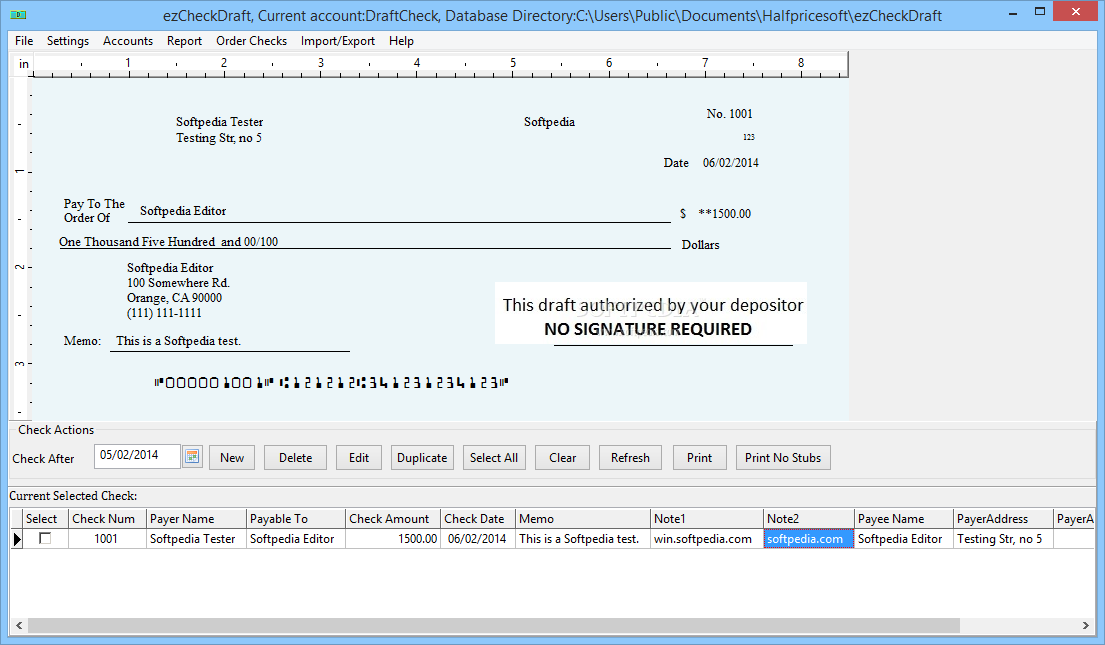Click the horizontal scrollbar thumb of the grid
Screen dimensions: 1105x645
coord(493,625)
